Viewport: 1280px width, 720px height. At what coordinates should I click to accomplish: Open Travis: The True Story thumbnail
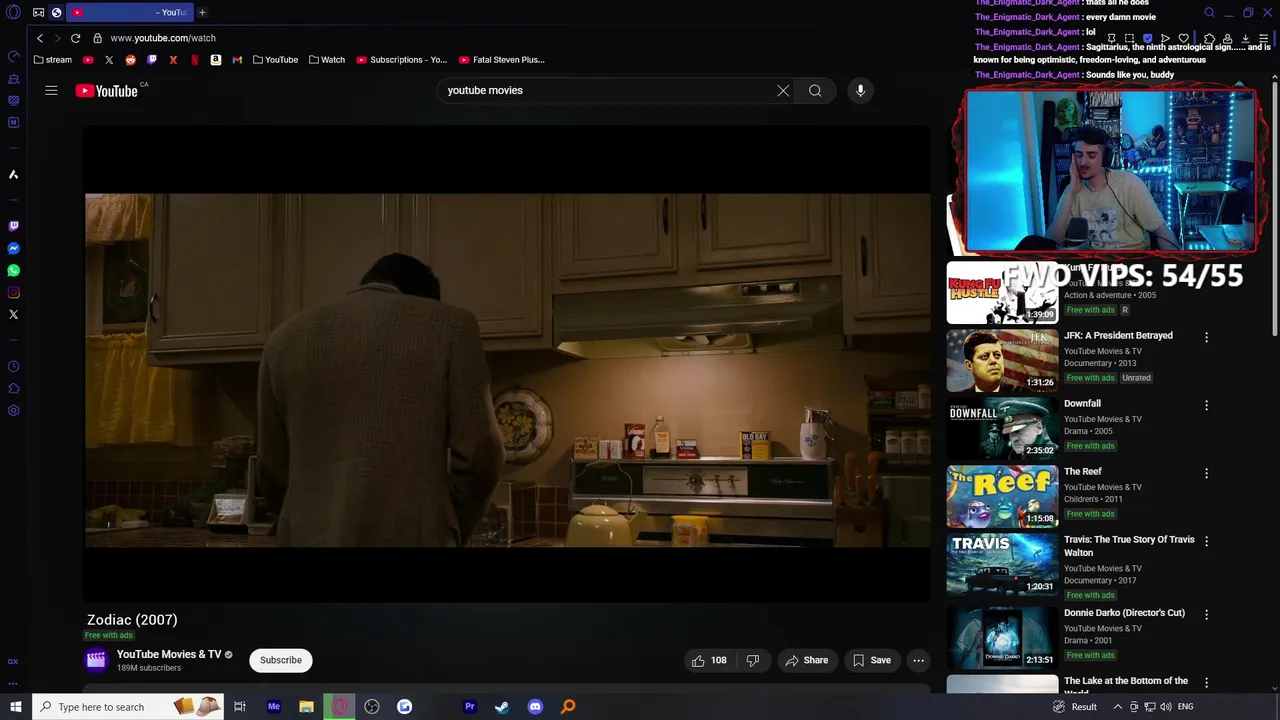1002,564
